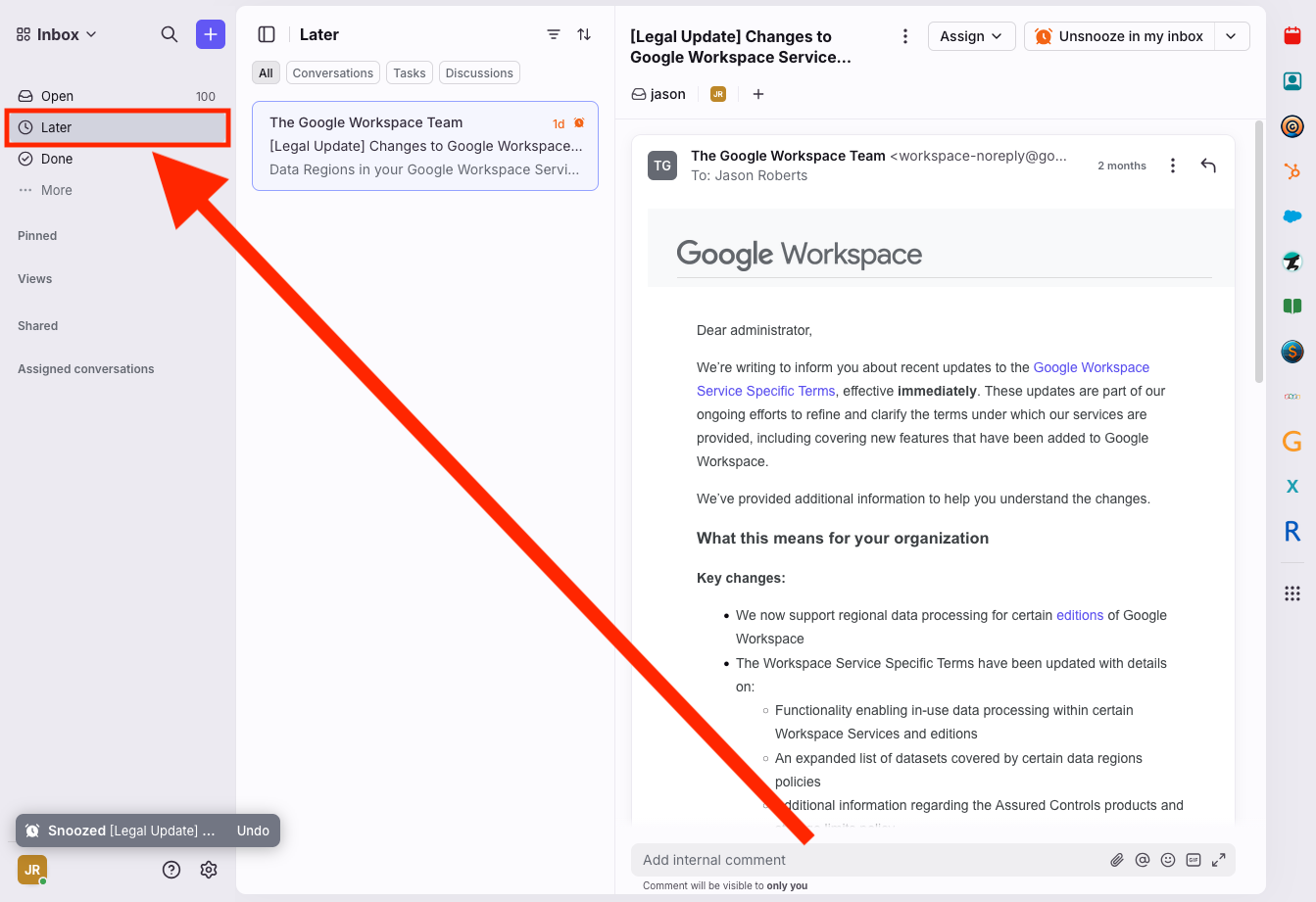This screenshot has height=902, width=1316.
Task: Expand the comment box to full size
Action: tap(1219, 860)
